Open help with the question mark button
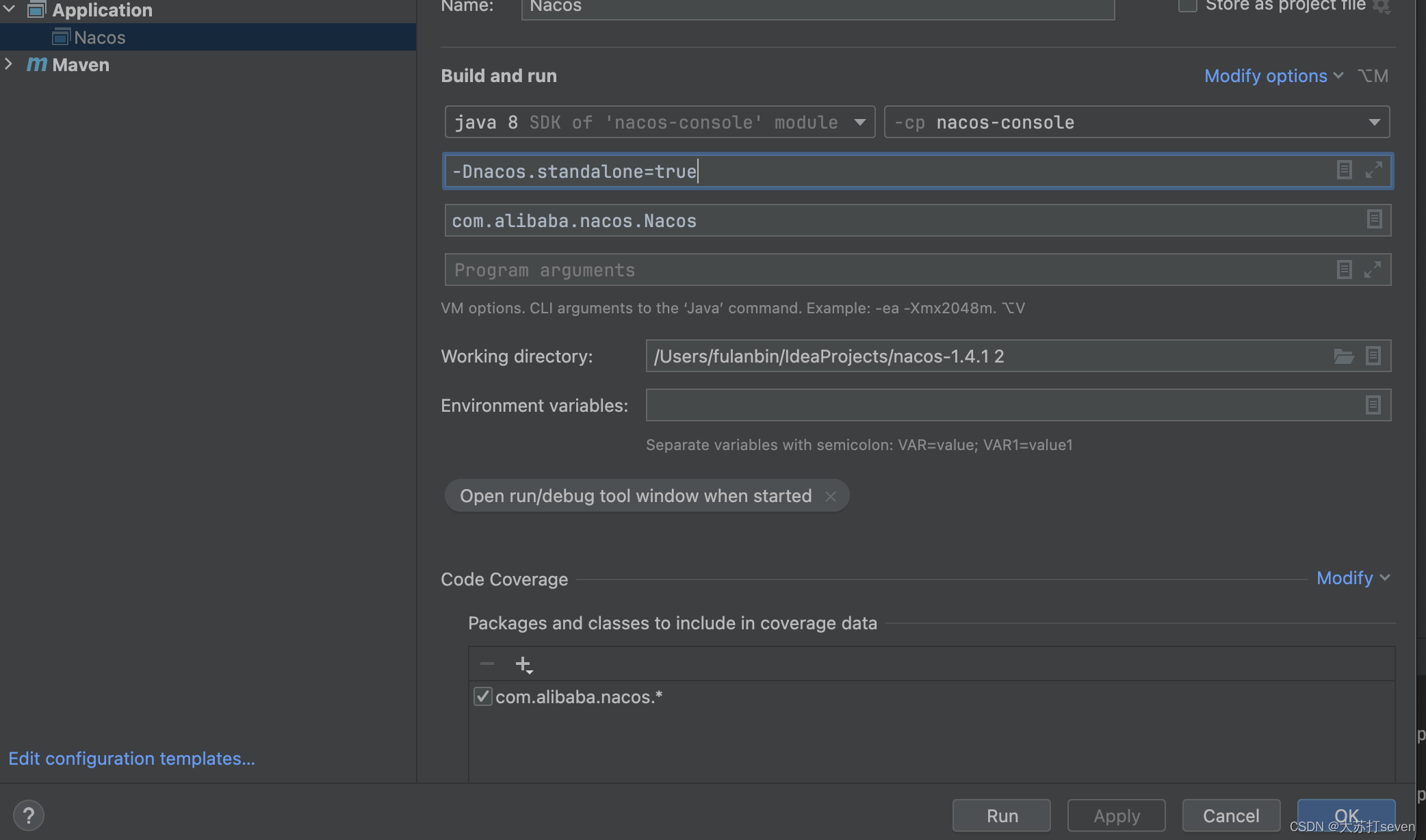The width and height of the screenshot is (1426, 840). 28,815
